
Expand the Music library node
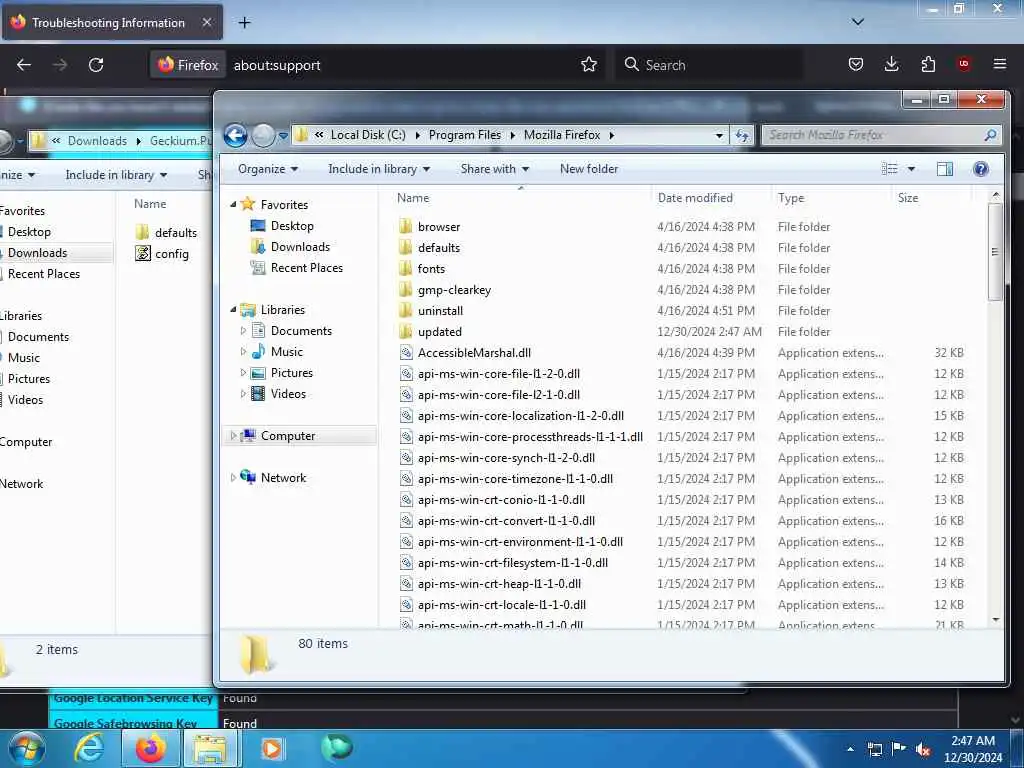244,352
